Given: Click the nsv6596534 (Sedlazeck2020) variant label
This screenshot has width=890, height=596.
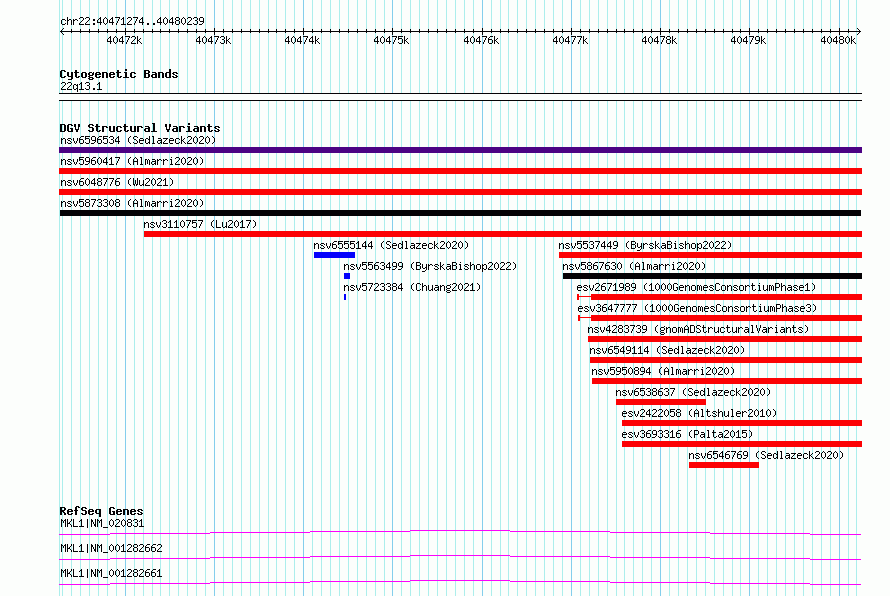Looking at the screenshot, I should (138, 140).
